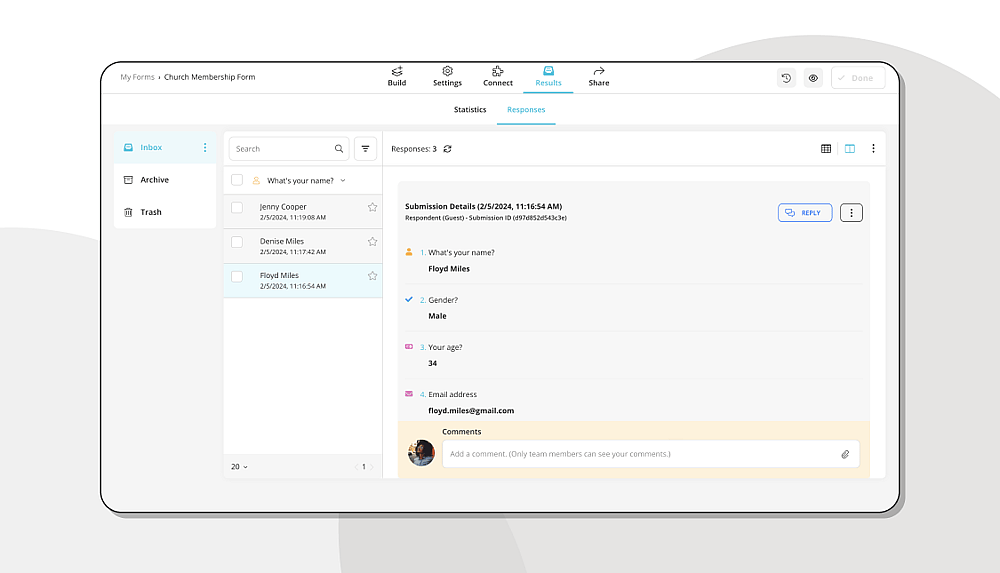Viewport: 1000px width, 573px height.
Task: Open submission details three-dot menu
Action: tap(851, 212)
